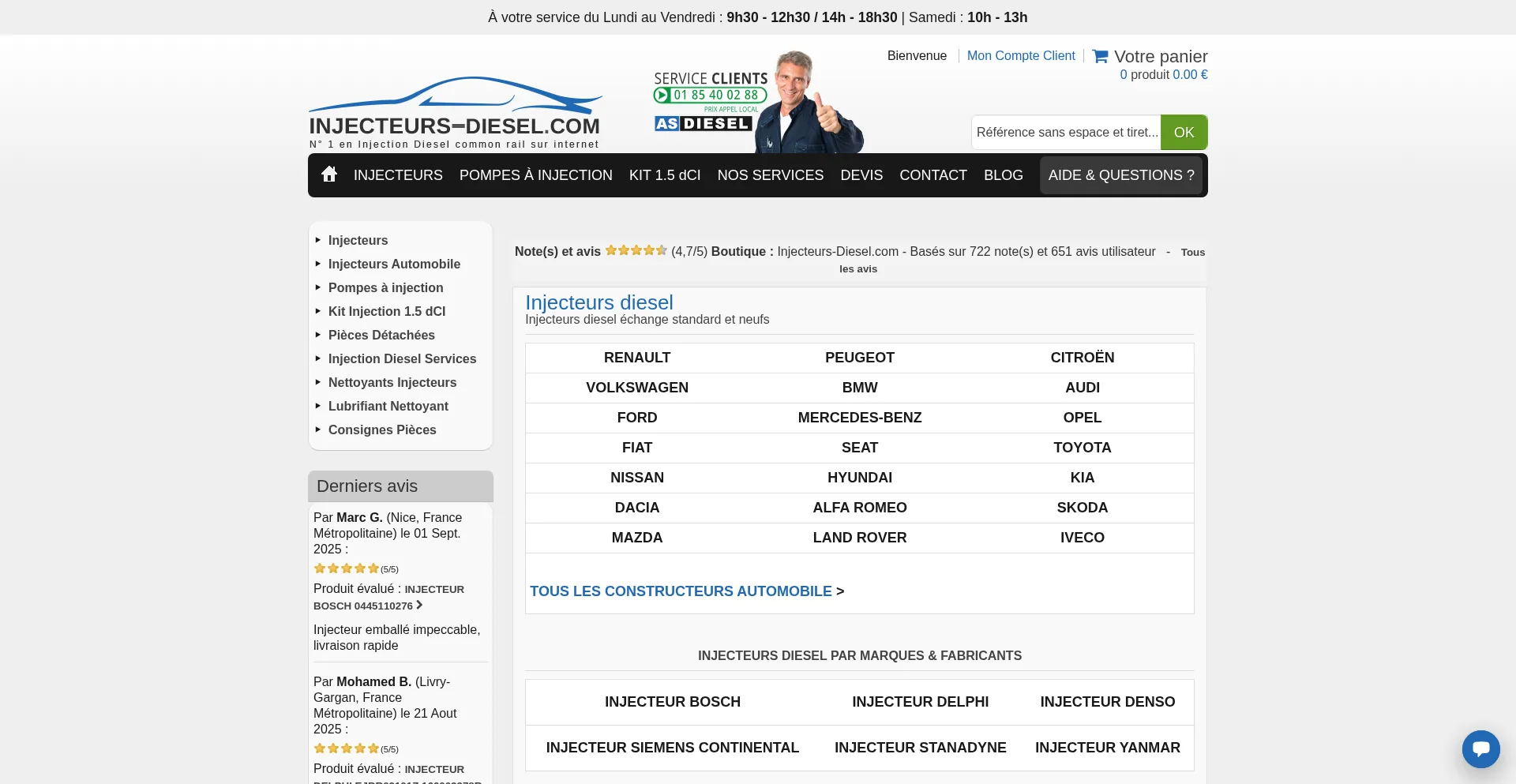1516x784 pixels.
Task: Click the OK search button
Action: tap(1184, 132)
